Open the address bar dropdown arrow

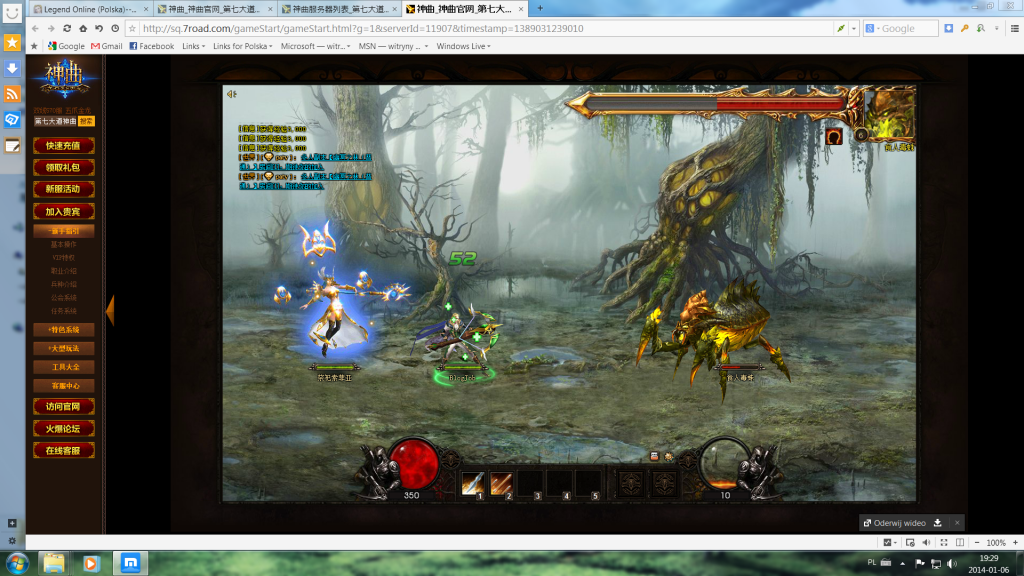click(854, 29)
